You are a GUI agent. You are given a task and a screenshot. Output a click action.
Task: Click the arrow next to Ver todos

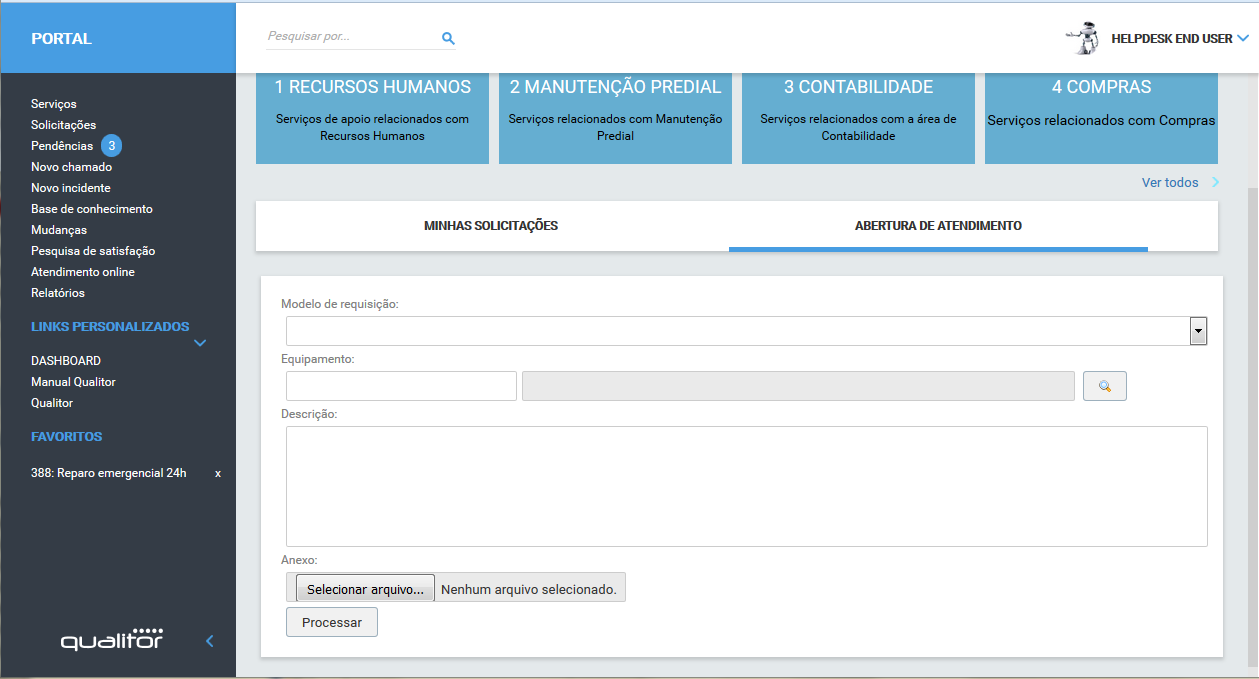[1215, 182]
